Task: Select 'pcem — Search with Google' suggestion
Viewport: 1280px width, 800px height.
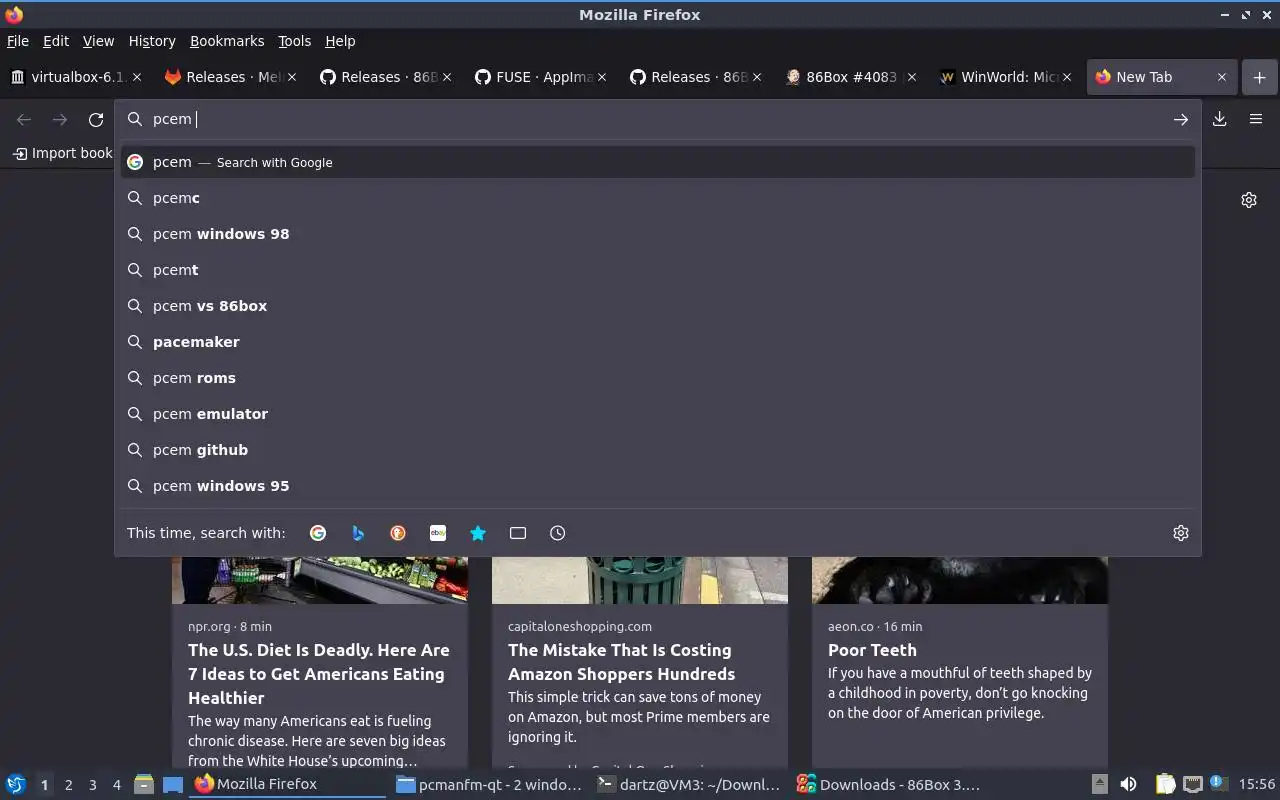Action: [658, 162]
